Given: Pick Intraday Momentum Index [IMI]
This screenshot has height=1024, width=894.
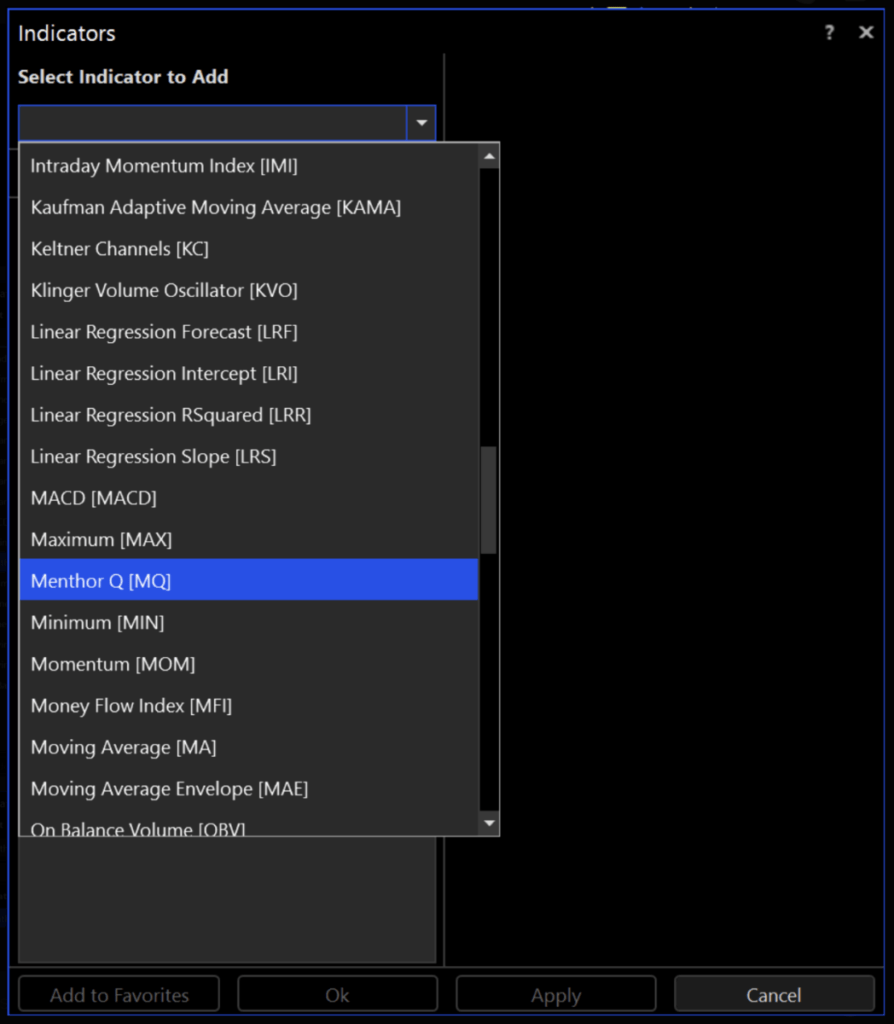Looking at the screenshot, I should [x=161, y=166].
